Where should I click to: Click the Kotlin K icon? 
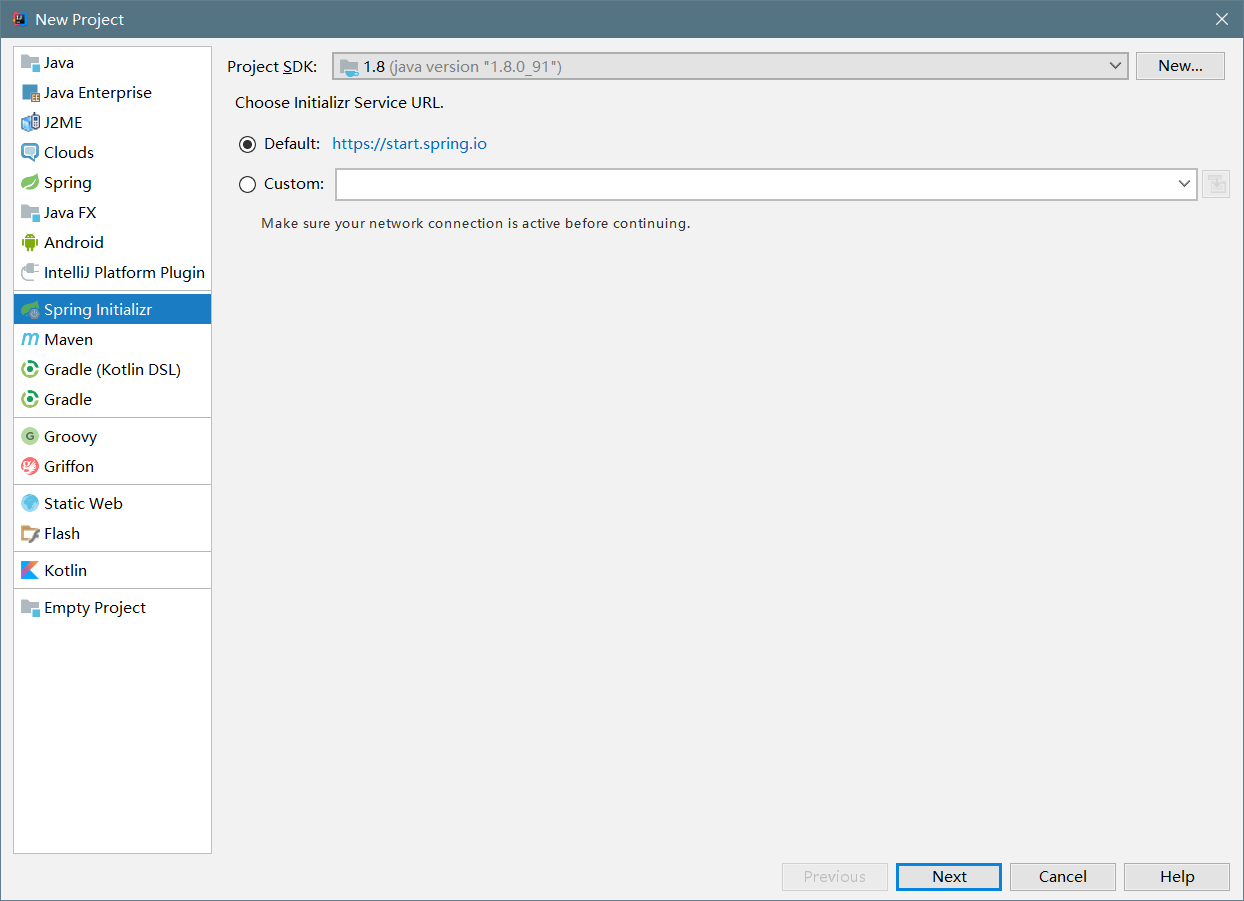30,571
